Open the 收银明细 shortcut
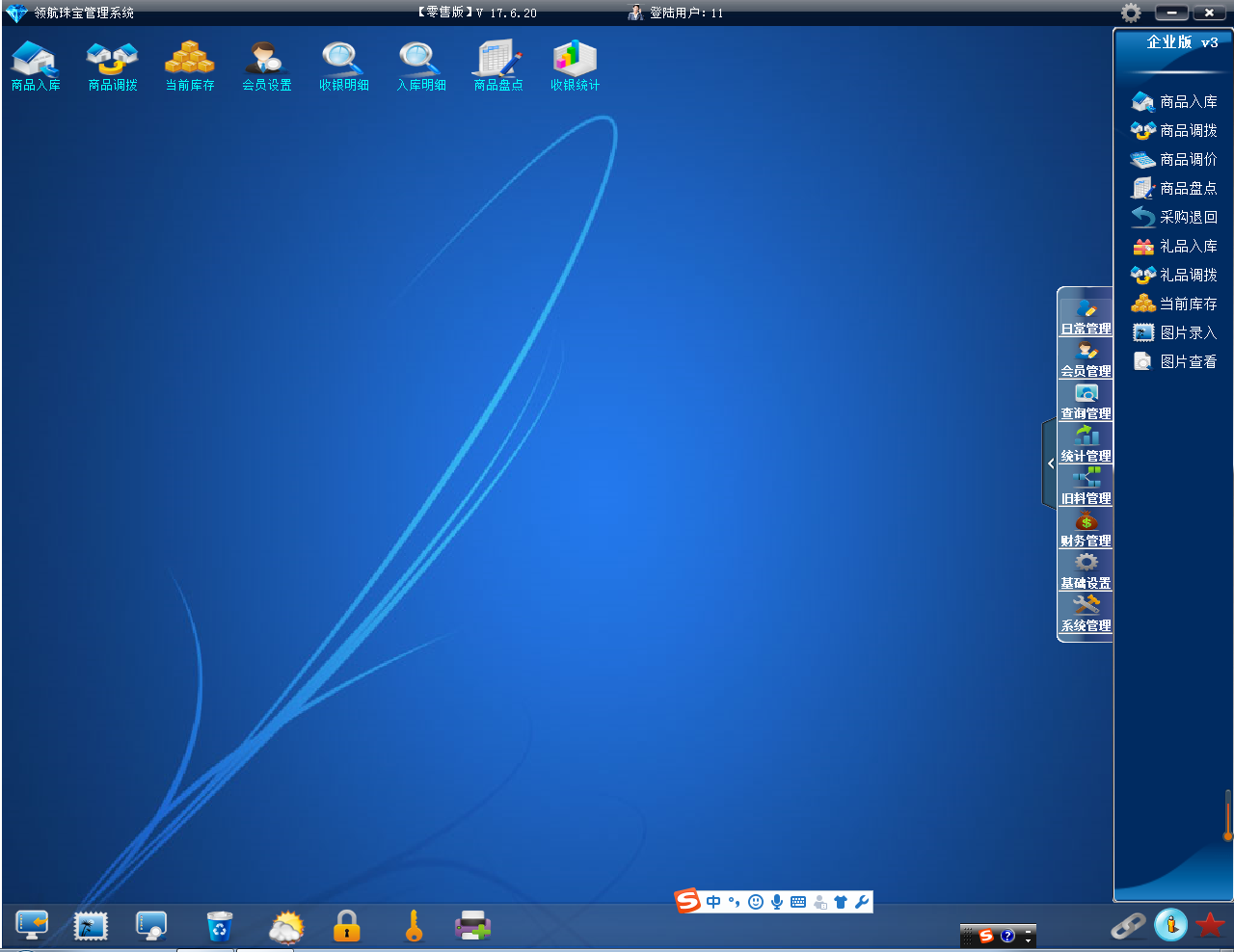 344,66
